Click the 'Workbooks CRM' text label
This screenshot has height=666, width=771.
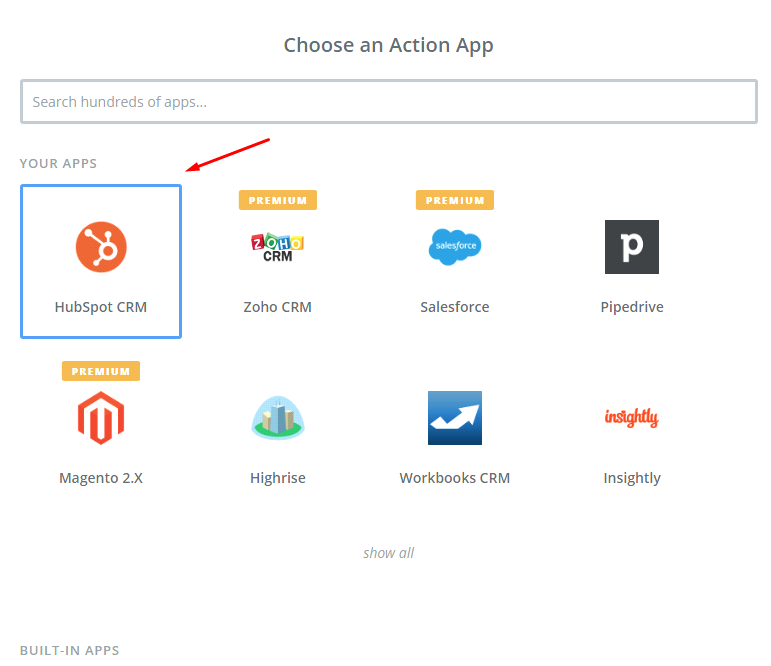[455, 478]
